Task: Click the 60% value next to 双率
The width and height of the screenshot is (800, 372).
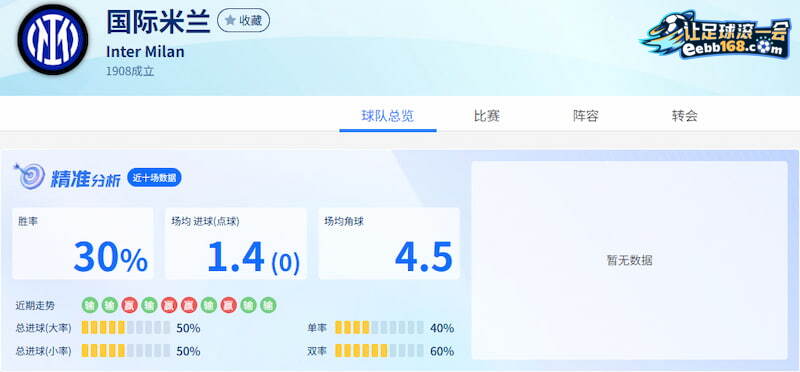Action: click(x=442, y=352)
